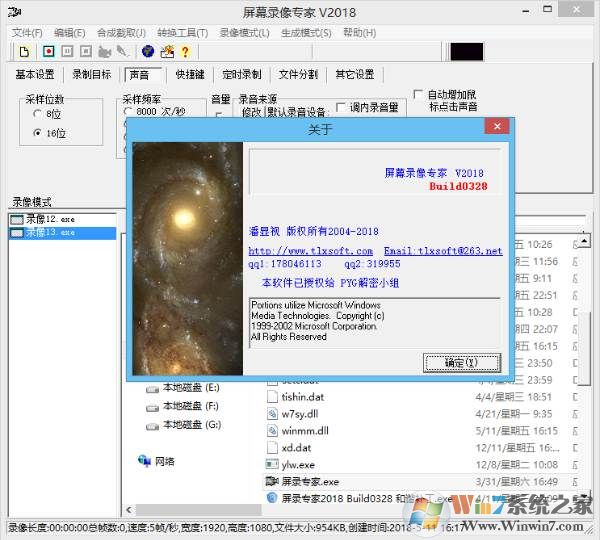Click the grayed camera toolbar icon
This screenshot has width=600, height=540.
click(x=104, y=52)
